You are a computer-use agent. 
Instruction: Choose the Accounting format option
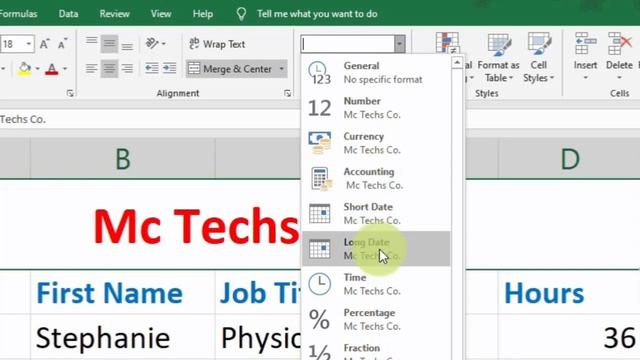376,178
